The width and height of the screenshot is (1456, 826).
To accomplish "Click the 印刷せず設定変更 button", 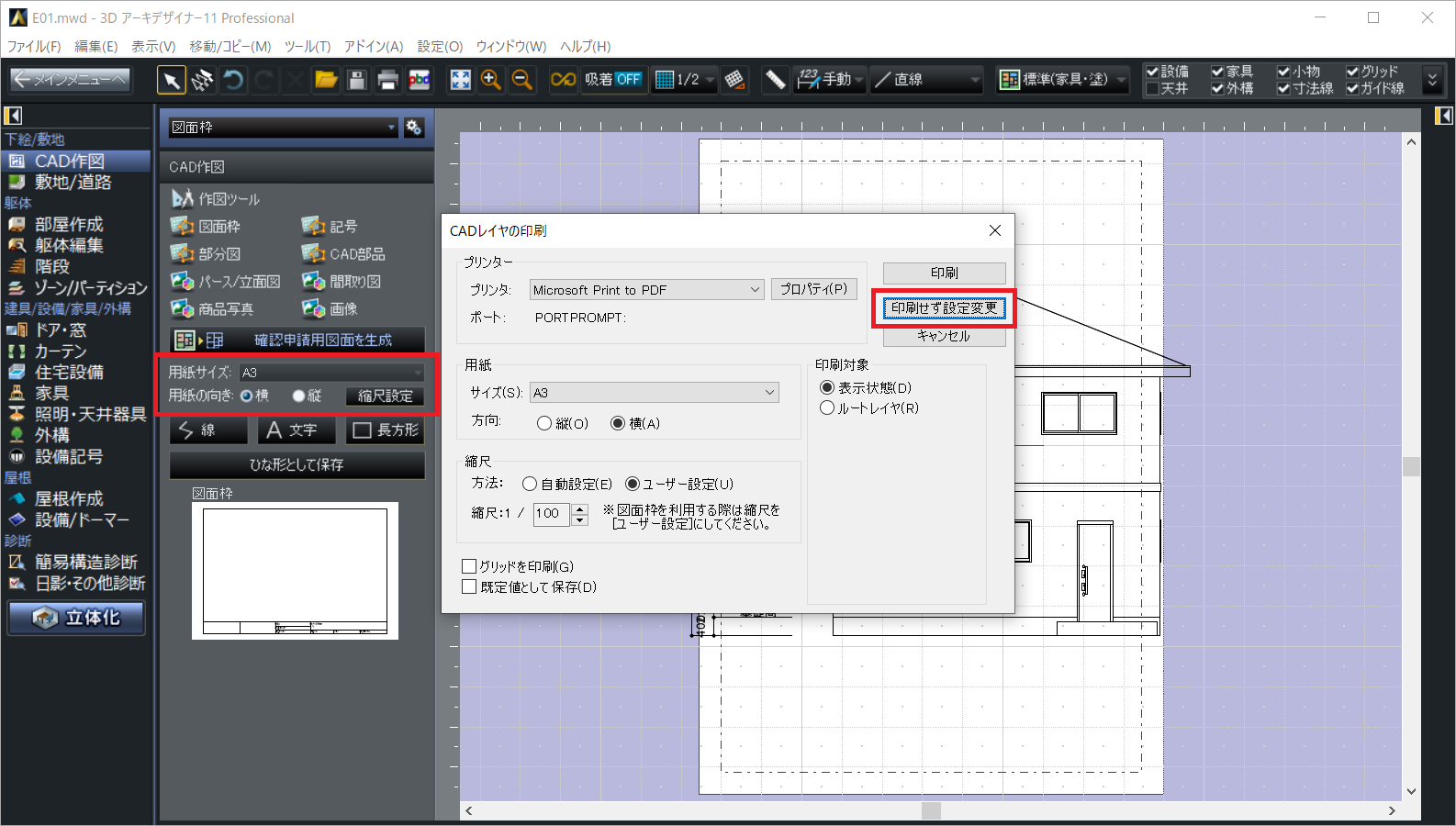I will (944, 308).
